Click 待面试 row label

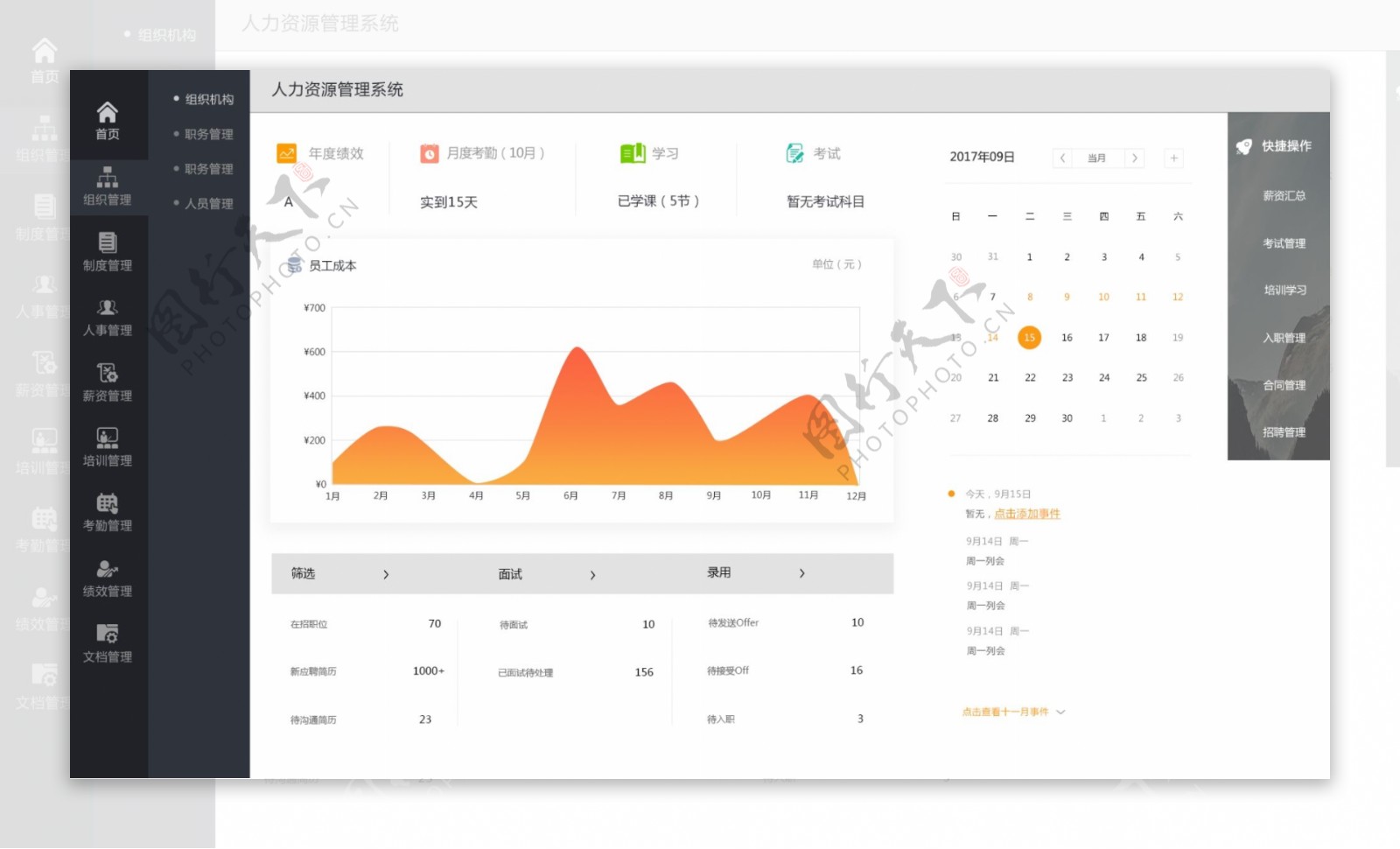(x=514, y=625)
